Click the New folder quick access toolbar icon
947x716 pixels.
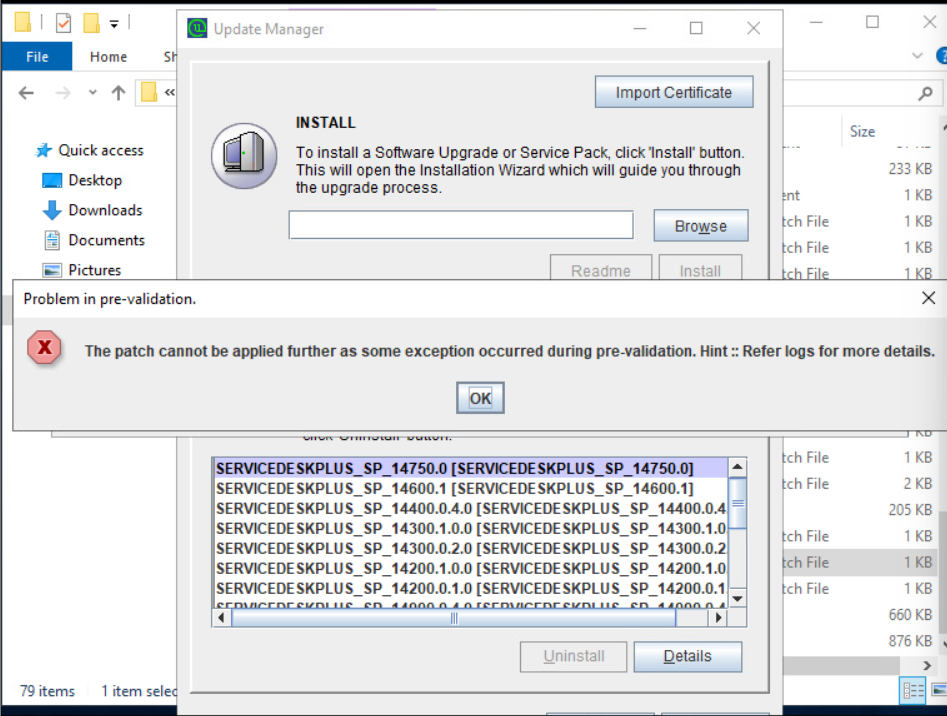pyautogui.click(x=92, y=23)
